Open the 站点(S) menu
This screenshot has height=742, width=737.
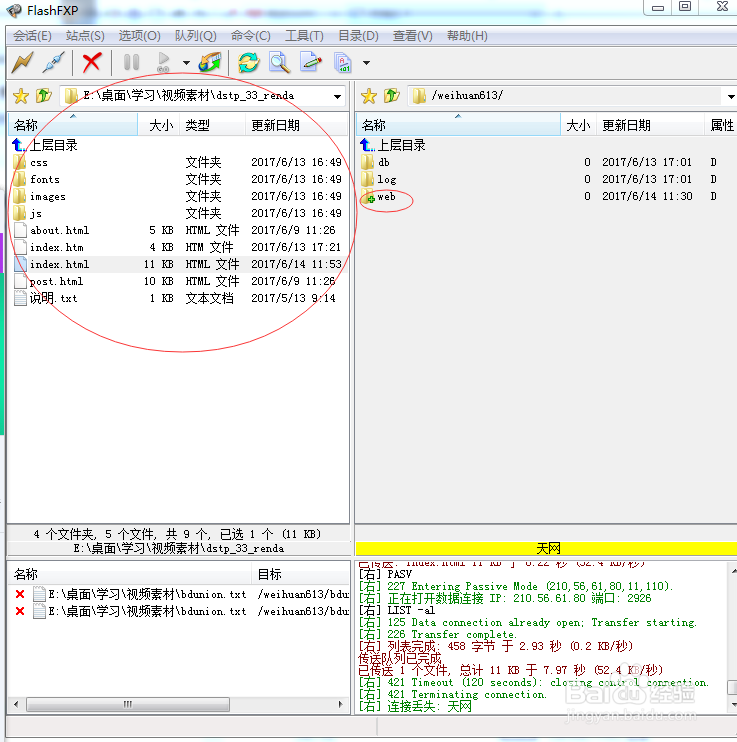[85, 36]
